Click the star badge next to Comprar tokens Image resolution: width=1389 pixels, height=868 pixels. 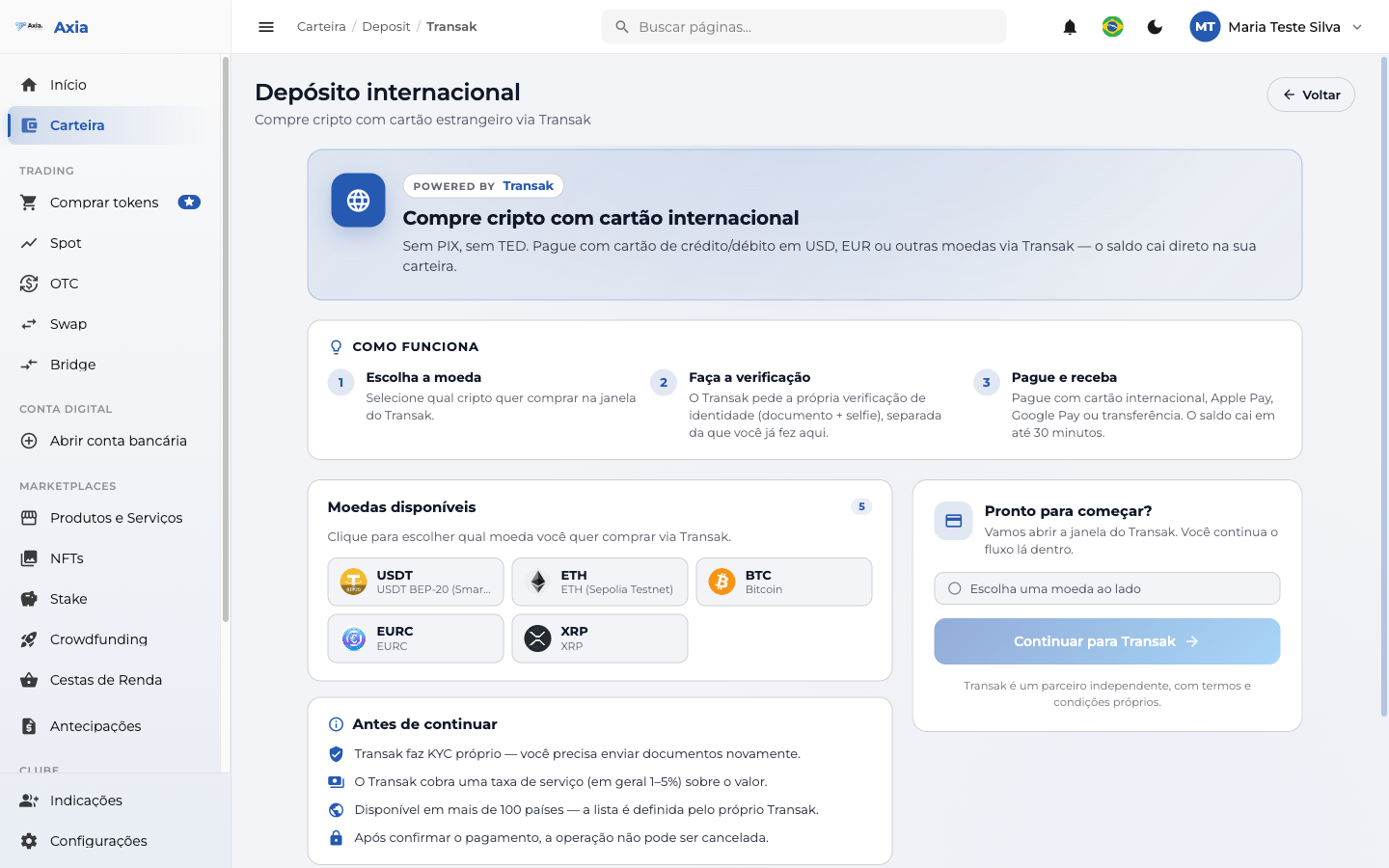click(x=189, y=203)
